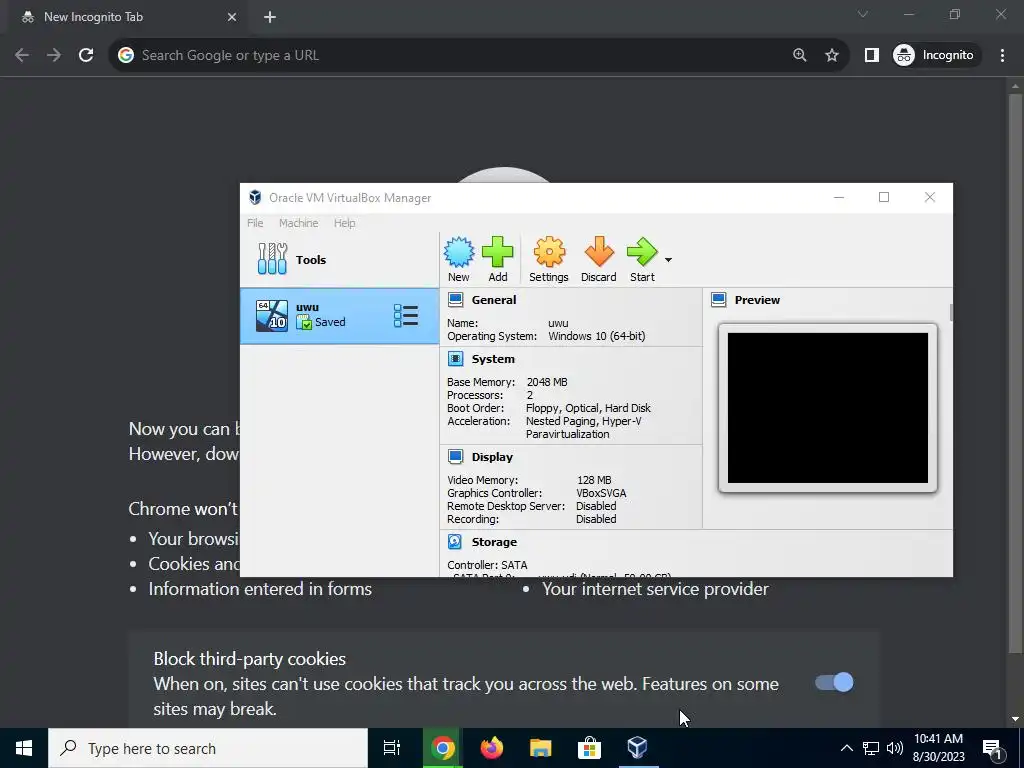Viewport: 1024px width, 768px height.
Task: Expand the Start button dropdown arrow
Action: [x=668, y=260]
